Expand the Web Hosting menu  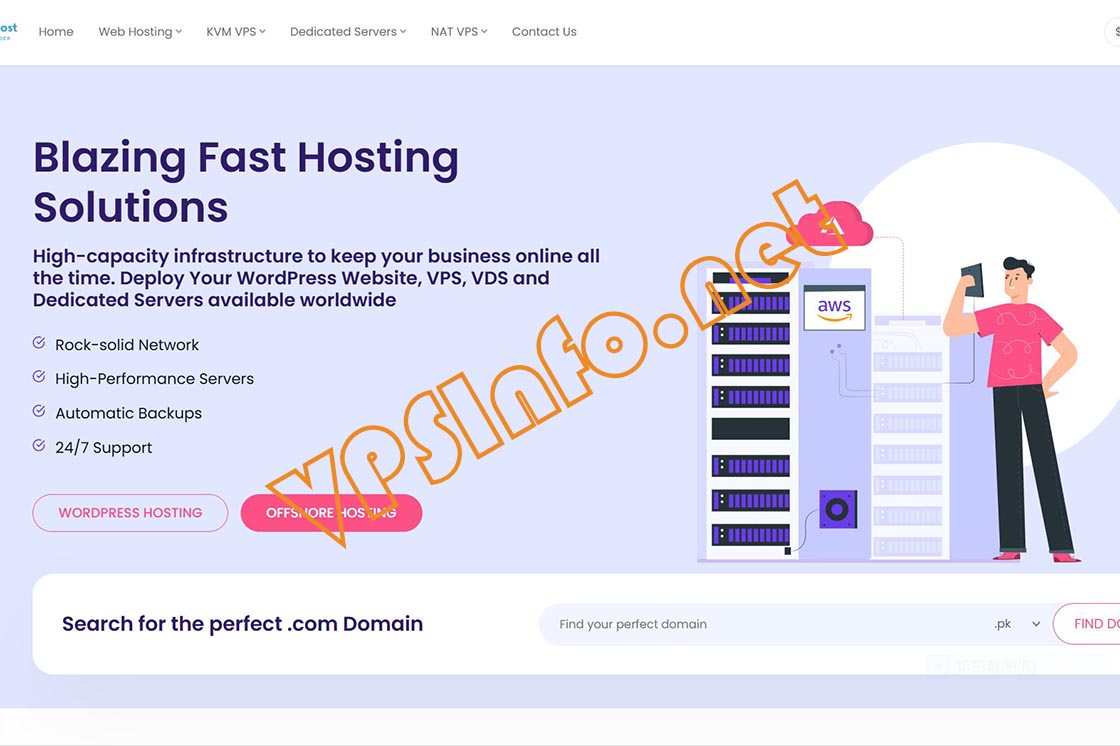[140, 31]
